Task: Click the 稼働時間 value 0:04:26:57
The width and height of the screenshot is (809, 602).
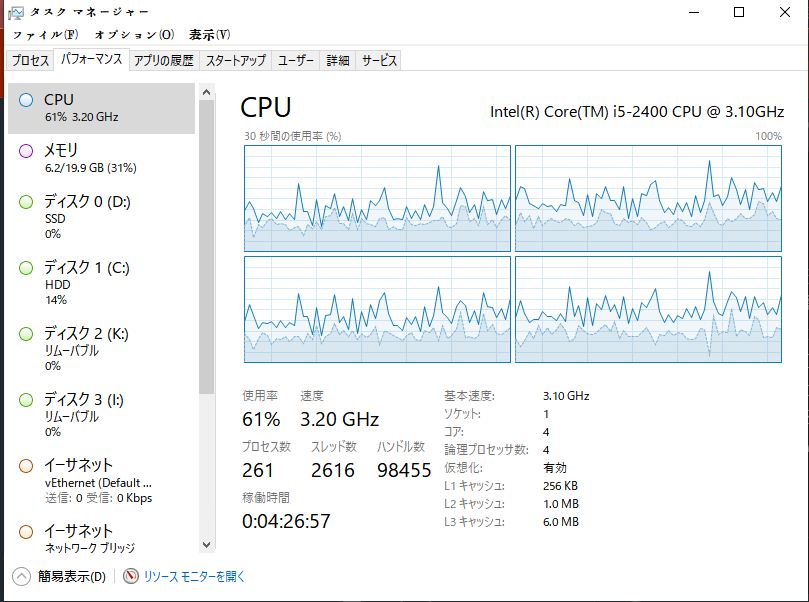Action: tap(286, 521)
